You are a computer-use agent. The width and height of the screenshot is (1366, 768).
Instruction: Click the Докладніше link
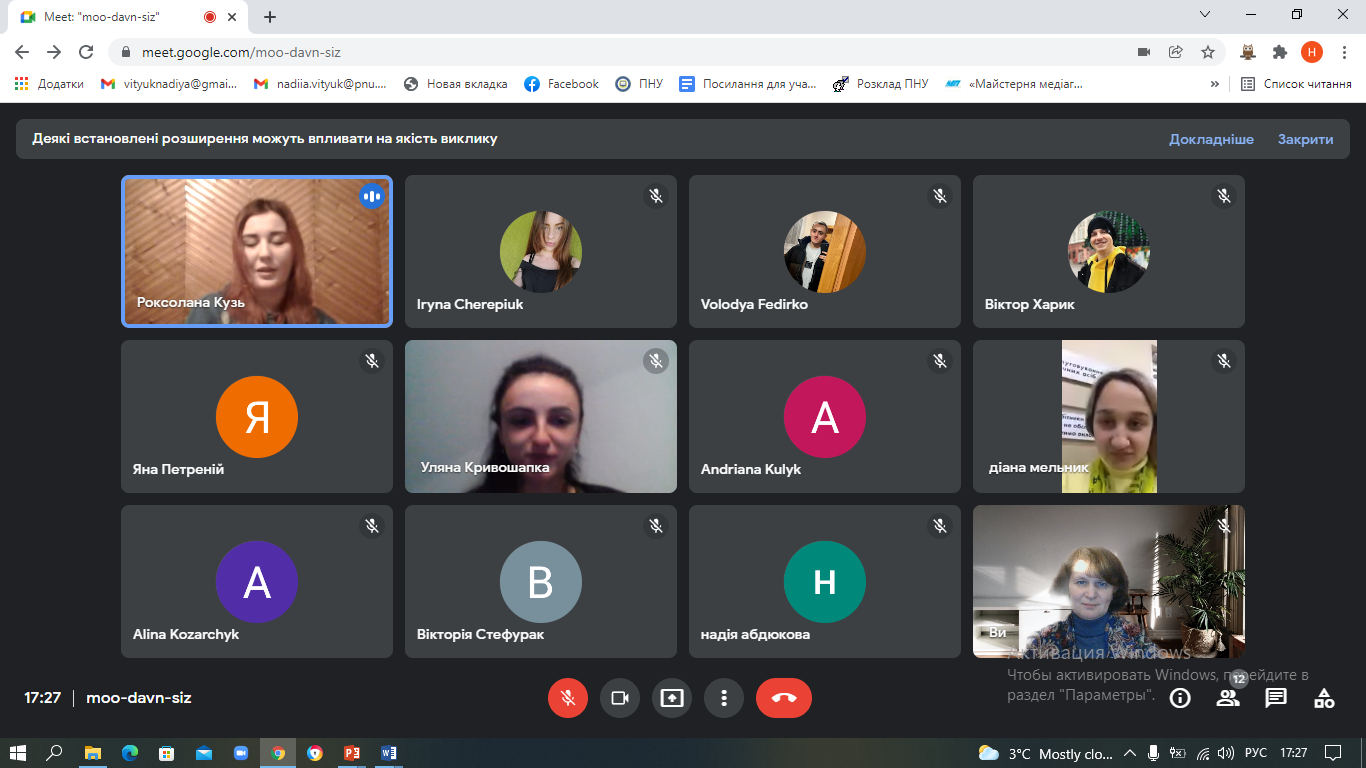click(1211, 139)
